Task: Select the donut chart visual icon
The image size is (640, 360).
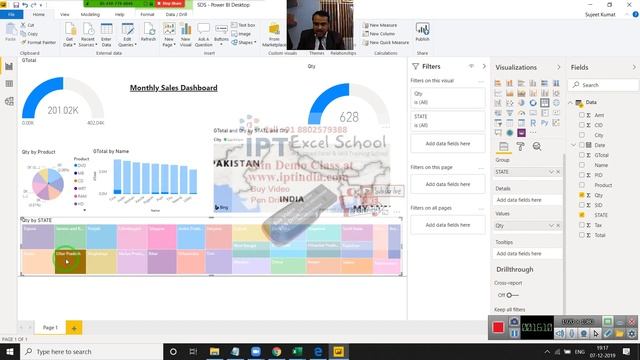Action: pyautogui.click(x=533, y=102)
